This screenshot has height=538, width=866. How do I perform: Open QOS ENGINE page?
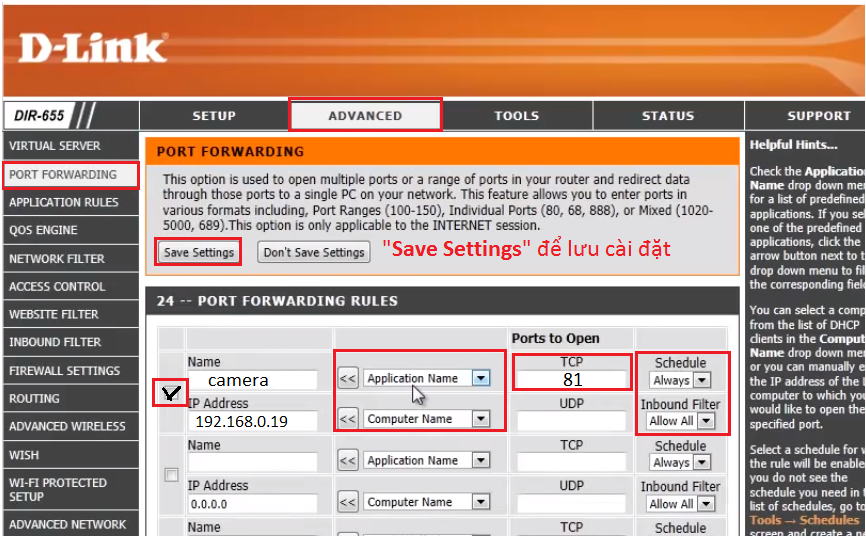[71, 230]
